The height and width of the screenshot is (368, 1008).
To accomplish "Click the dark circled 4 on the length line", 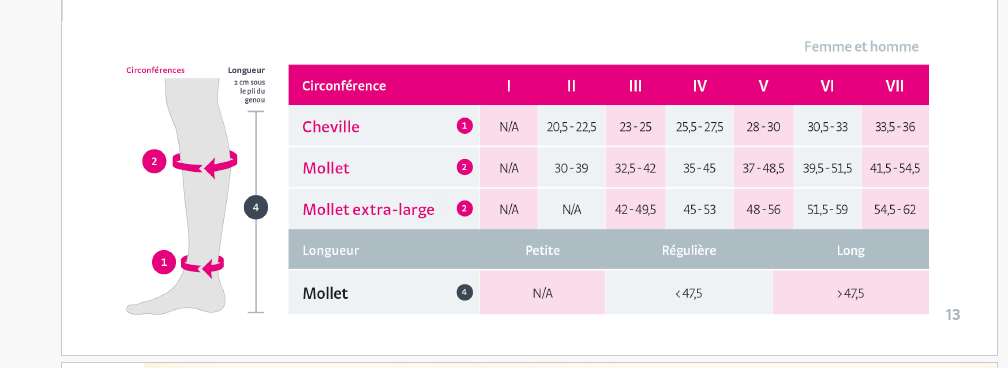I will click(x=256, y=207).
